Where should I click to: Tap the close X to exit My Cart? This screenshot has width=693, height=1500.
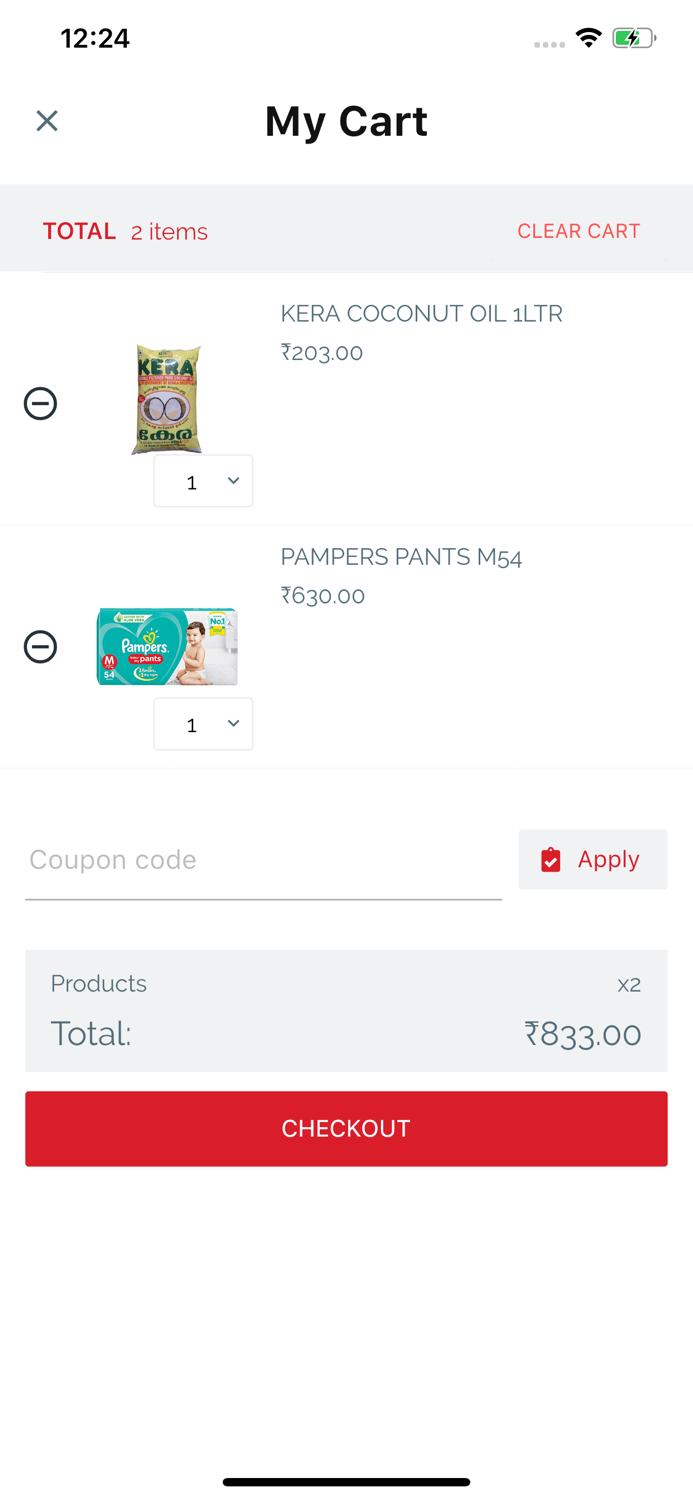(46, 120)
